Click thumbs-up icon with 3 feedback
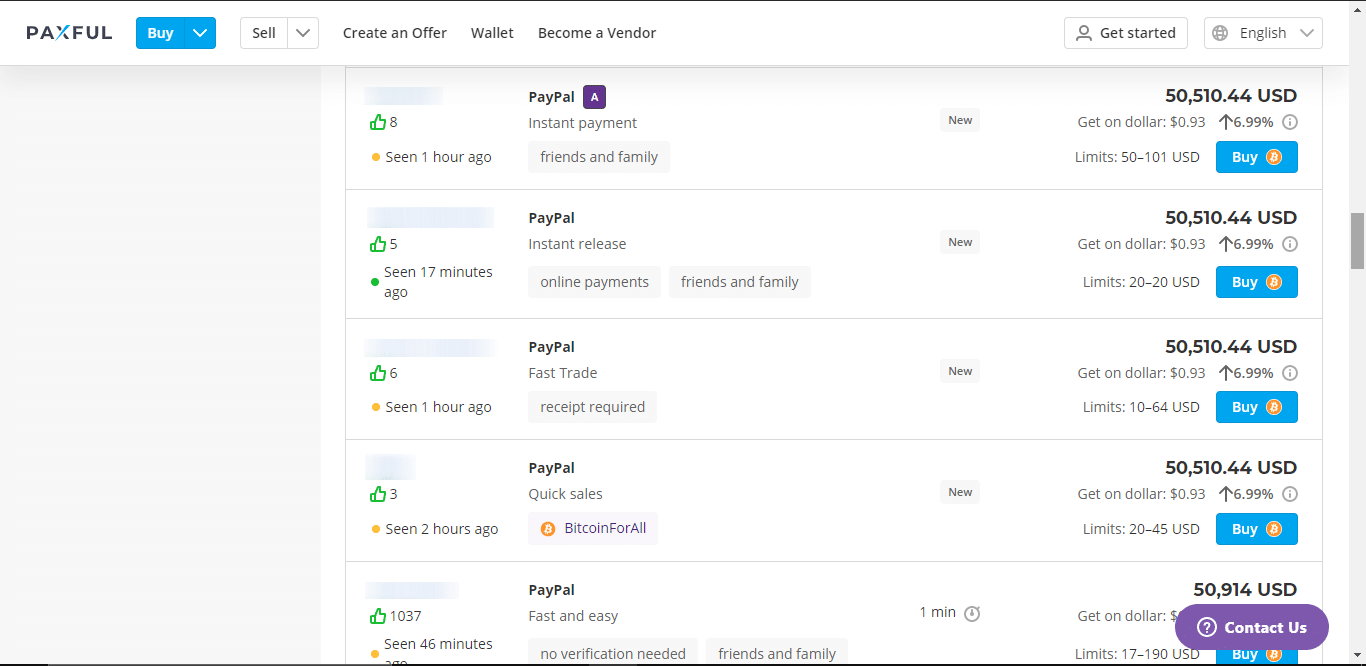1366x666 pixels. click(x=377, y=494)
